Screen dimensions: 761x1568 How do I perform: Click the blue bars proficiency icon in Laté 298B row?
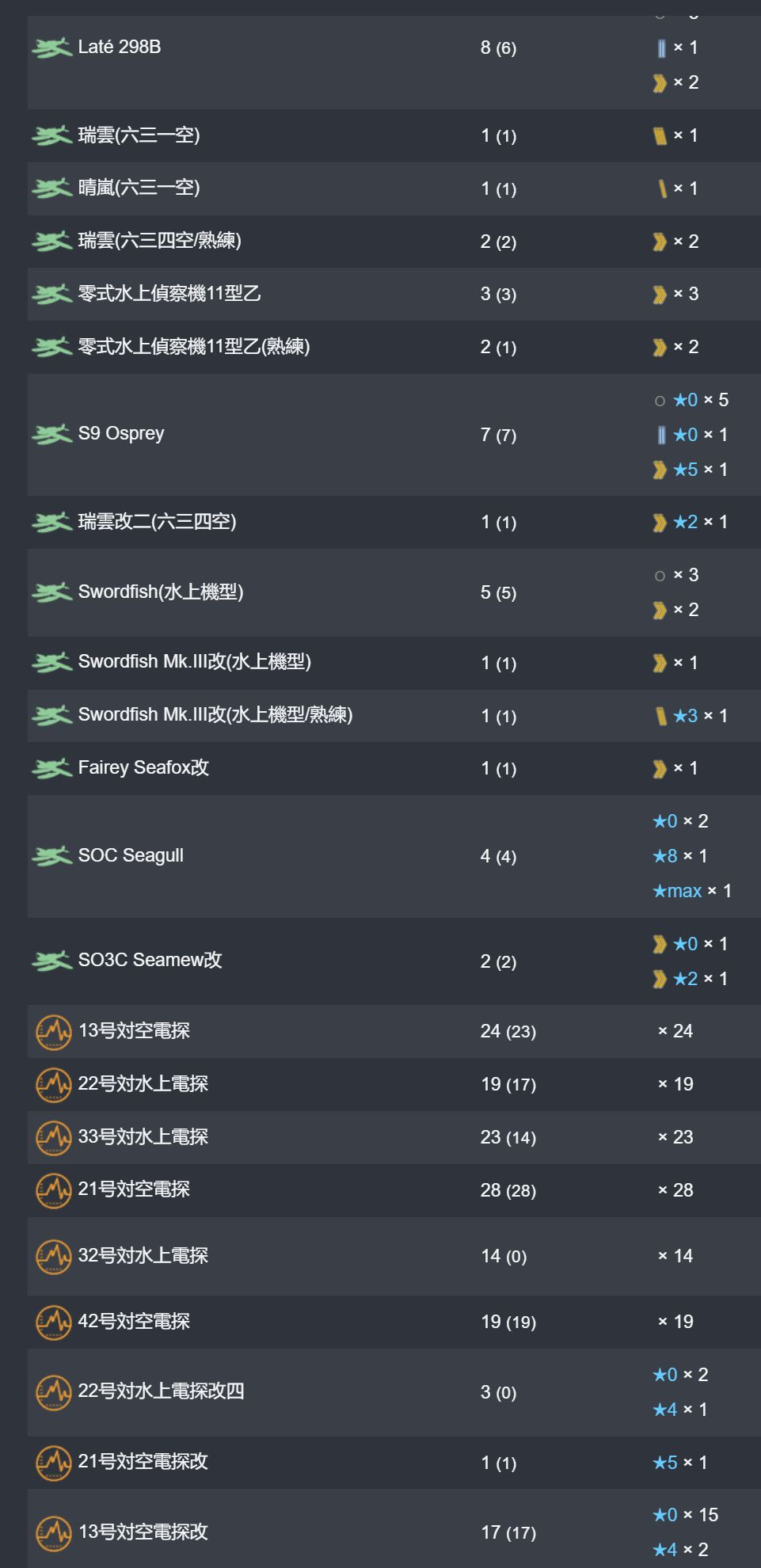click(x=661, y=48)
